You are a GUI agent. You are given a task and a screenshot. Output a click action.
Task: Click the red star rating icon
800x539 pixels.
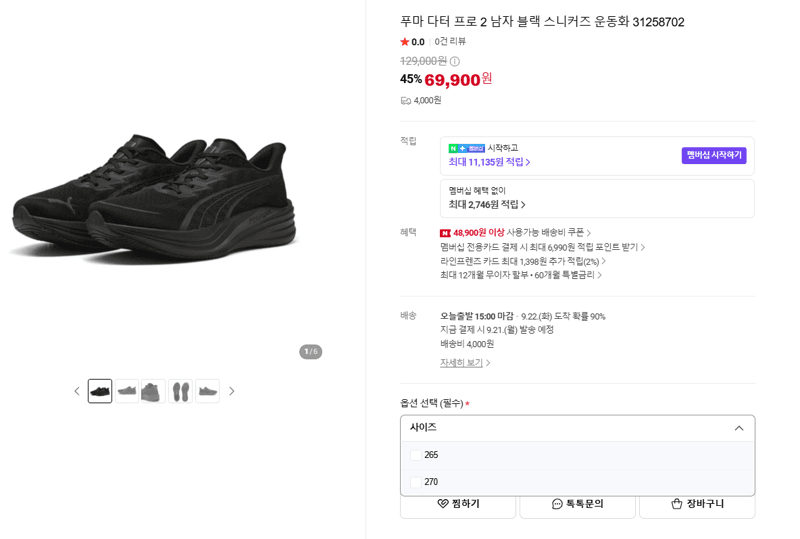[x=405, y=42]
